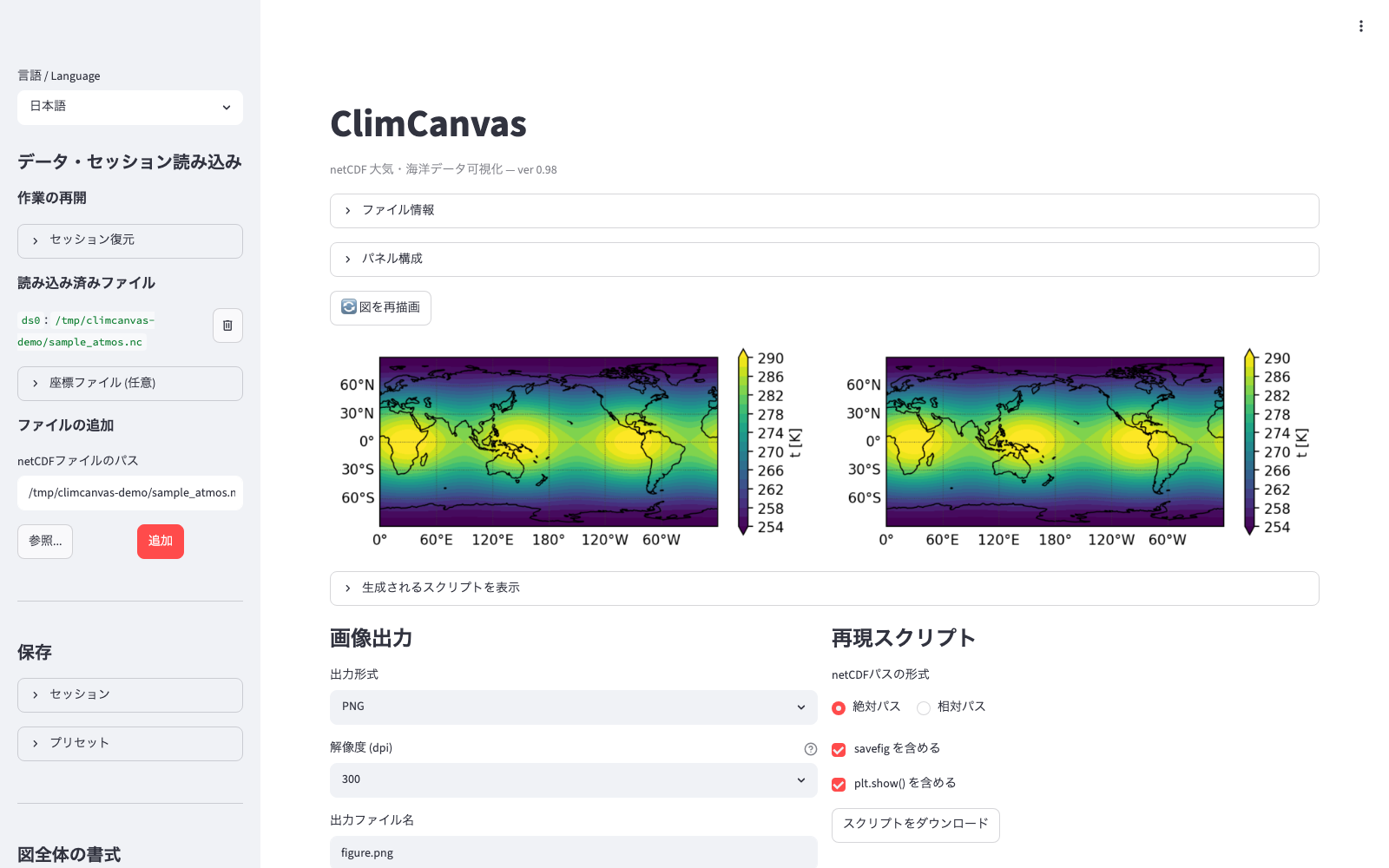Screen dimensions: 1389x868
Task: Open the 出力形式 PNG dropdown
Action: coord(573,707)
